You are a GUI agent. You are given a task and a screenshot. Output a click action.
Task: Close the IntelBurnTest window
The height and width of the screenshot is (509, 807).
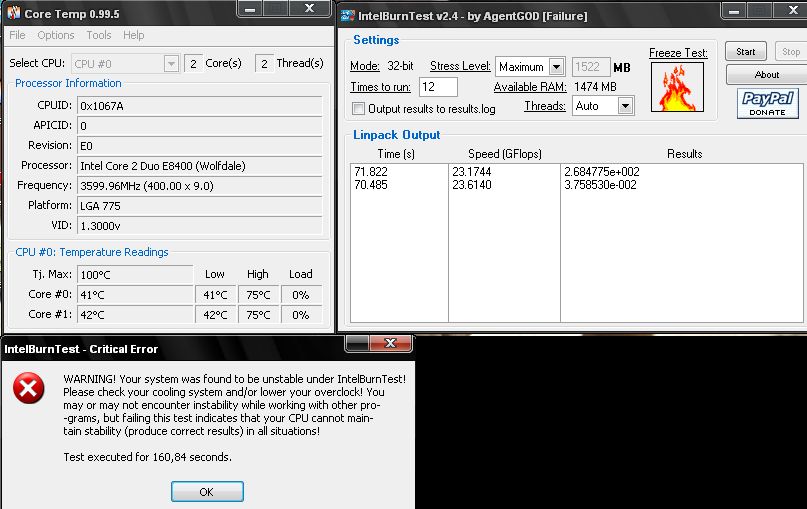(793, 10)
